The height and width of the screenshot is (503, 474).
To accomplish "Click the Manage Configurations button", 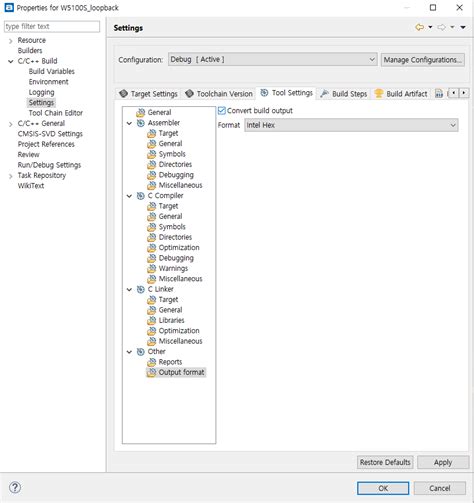I will tap(423, 60).
